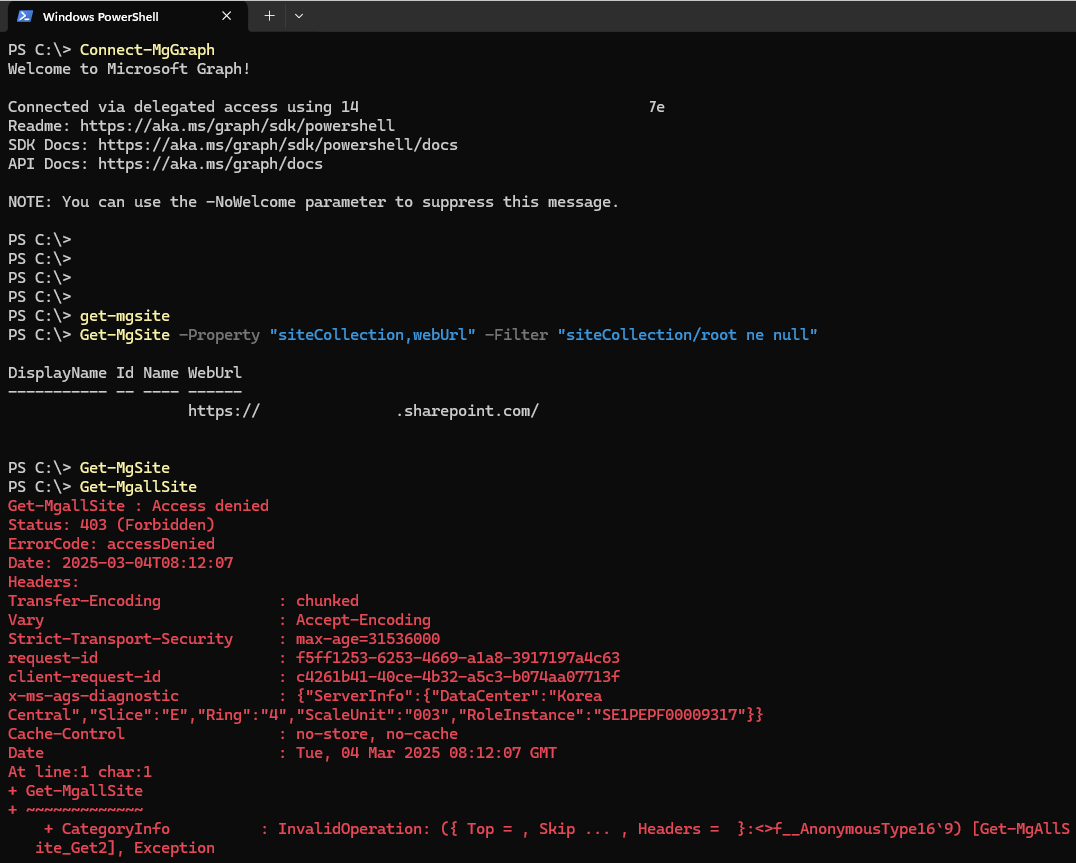Click the client-request-id GUID value
This screenshot has width=1076, height=863.
(x=458, y=677)
